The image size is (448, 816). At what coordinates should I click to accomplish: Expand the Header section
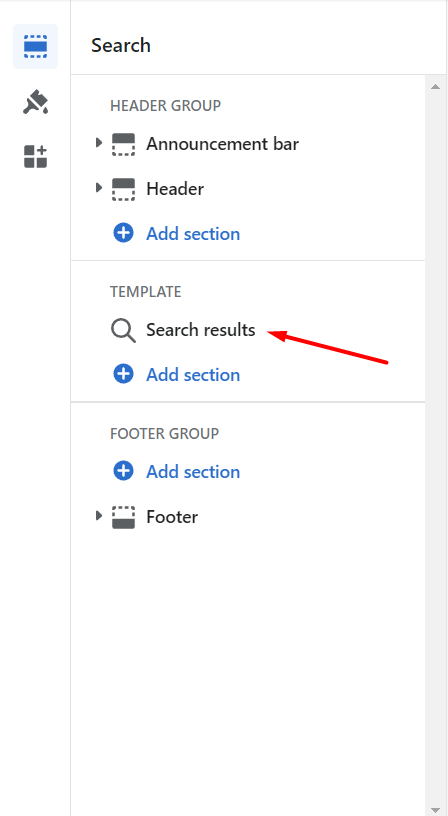click(98, 187)
